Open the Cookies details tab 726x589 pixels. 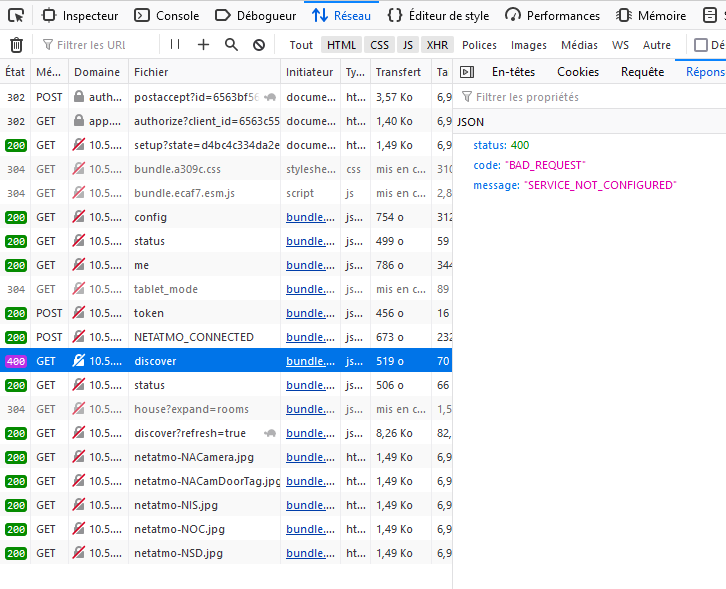[577, 72]
